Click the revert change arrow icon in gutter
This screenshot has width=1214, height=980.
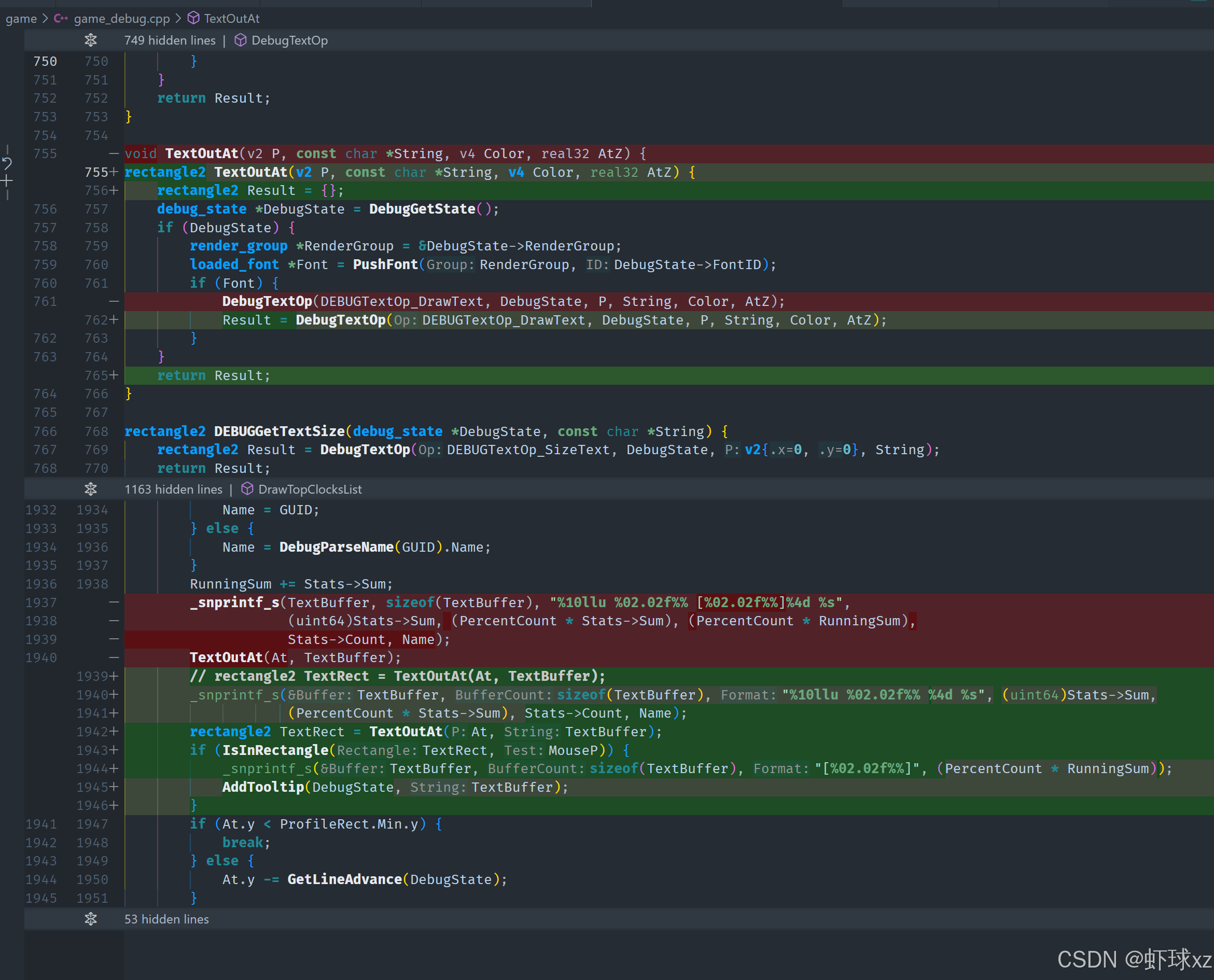tap(7, 164)
